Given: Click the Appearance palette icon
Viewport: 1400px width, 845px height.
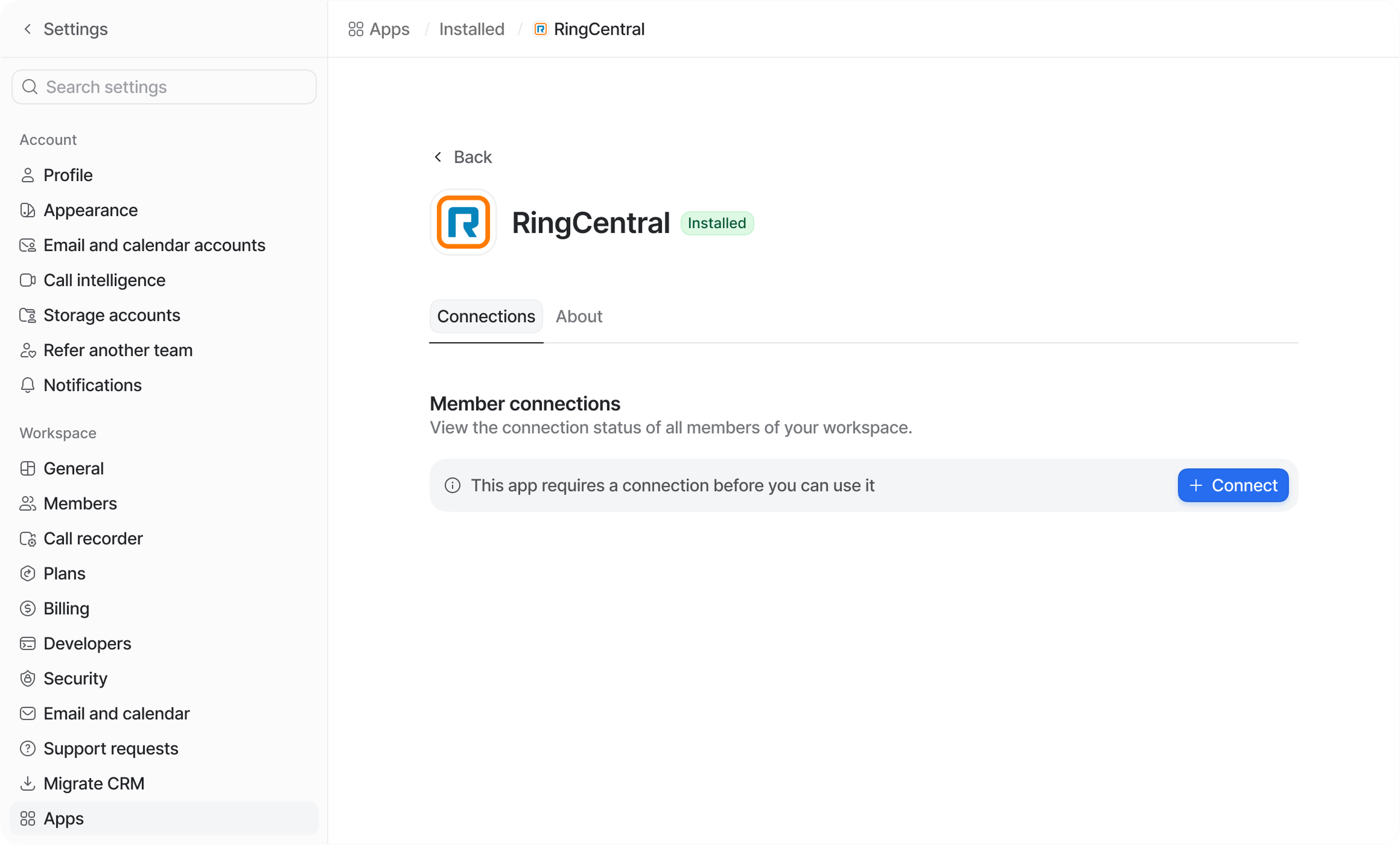Looking at the screenshot, I should click(x=27, y=210).
